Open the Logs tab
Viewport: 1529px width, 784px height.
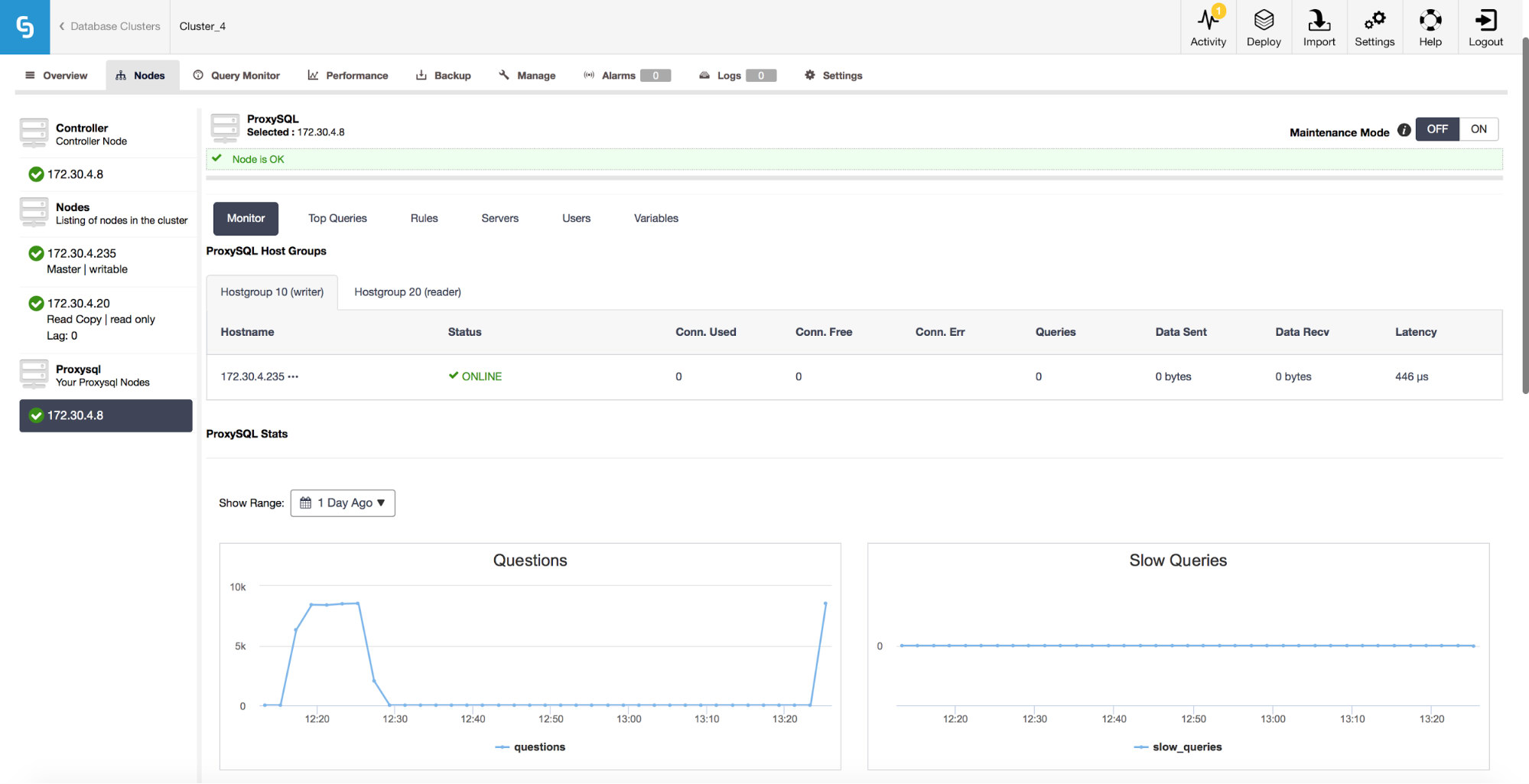737,76
